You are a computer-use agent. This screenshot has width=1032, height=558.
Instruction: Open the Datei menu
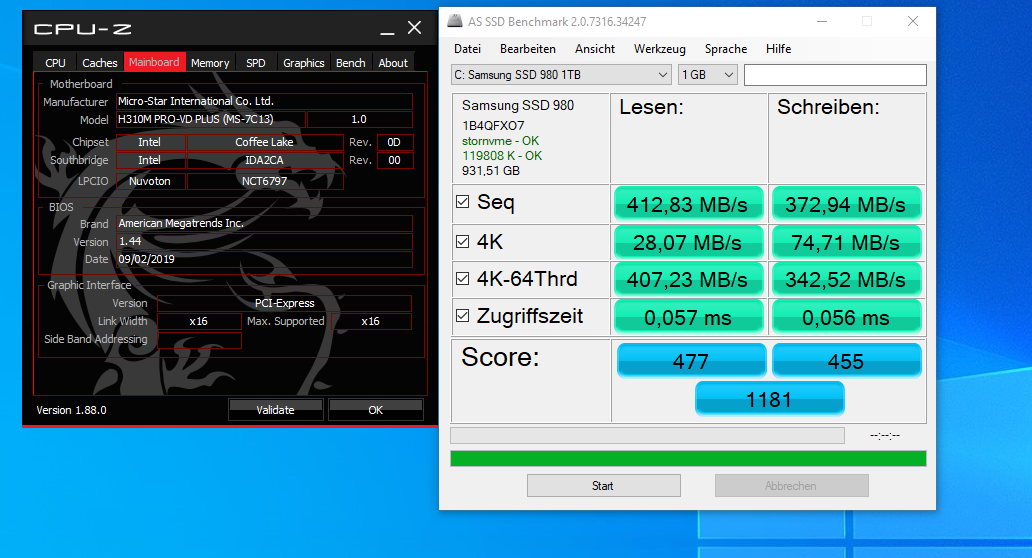(x=467, y=49)
